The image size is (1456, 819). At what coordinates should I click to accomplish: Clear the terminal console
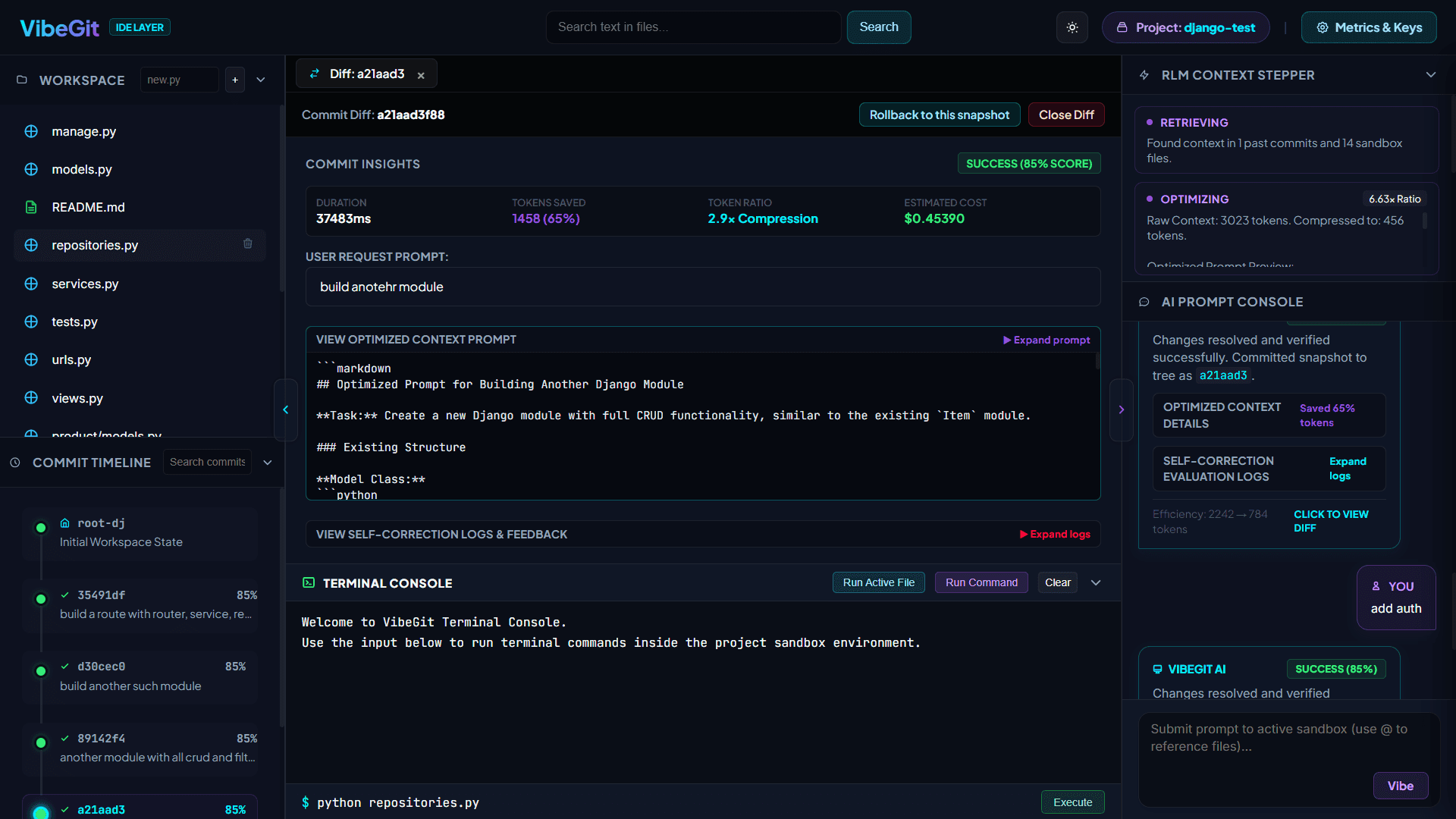tap(1058, 582)
